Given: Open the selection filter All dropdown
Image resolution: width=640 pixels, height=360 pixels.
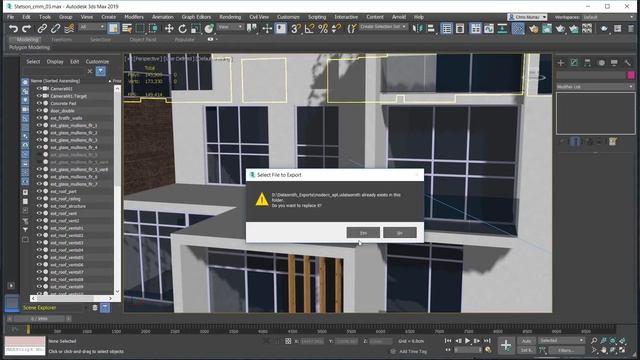Looking at the screenshot, I should pyautogui.click(x=92, y=27).
